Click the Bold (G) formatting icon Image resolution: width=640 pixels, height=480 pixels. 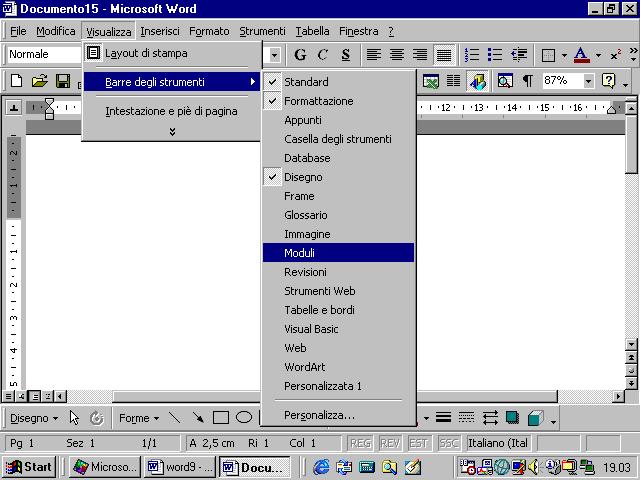pyautogui.click(x=300, y=54)
